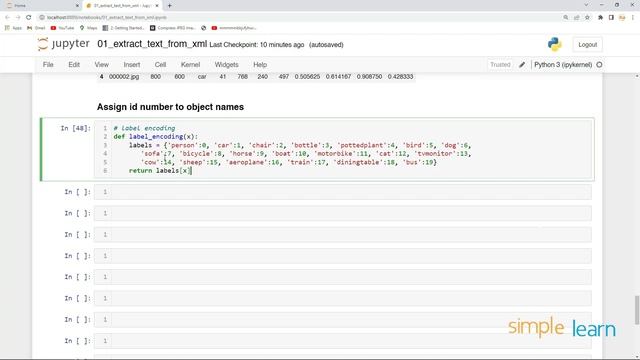Switch to the Home browser tab

41,6
